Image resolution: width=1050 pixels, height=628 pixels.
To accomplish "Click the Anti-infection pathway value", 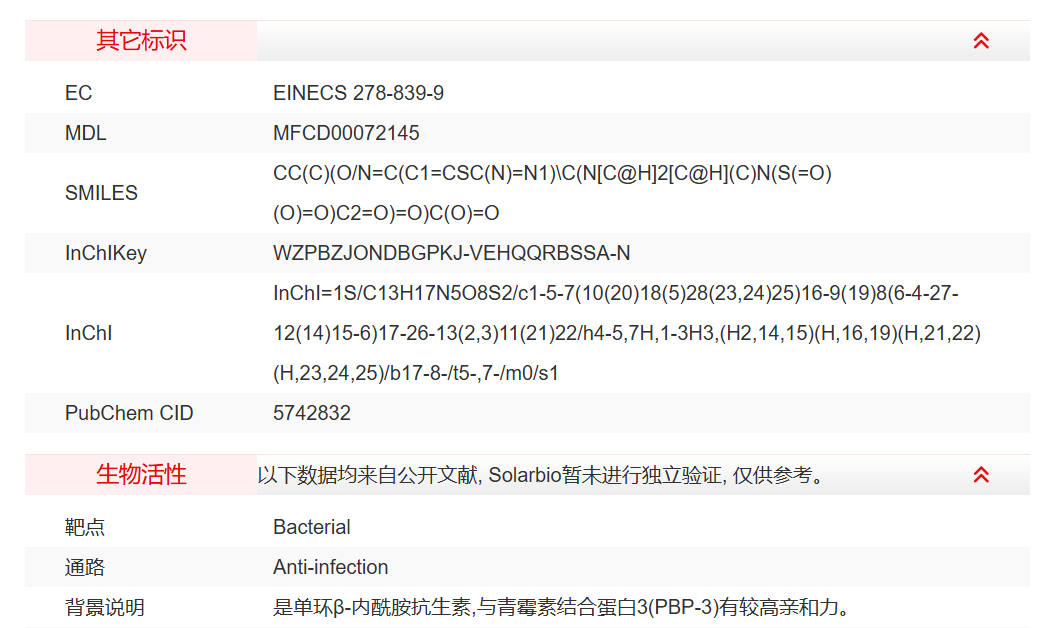I will pyautogui.click(x=330, y=567).
